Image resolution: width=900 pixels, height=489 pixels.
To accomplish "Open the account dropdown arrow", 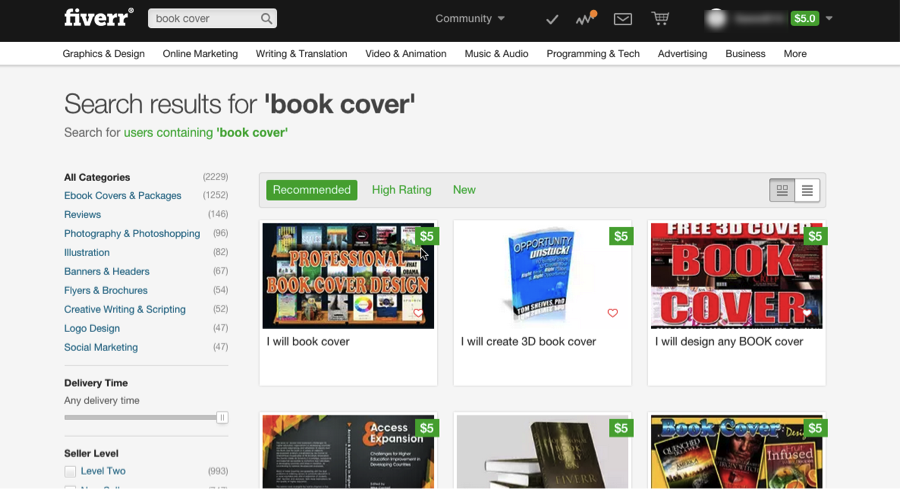I will 829,18.
